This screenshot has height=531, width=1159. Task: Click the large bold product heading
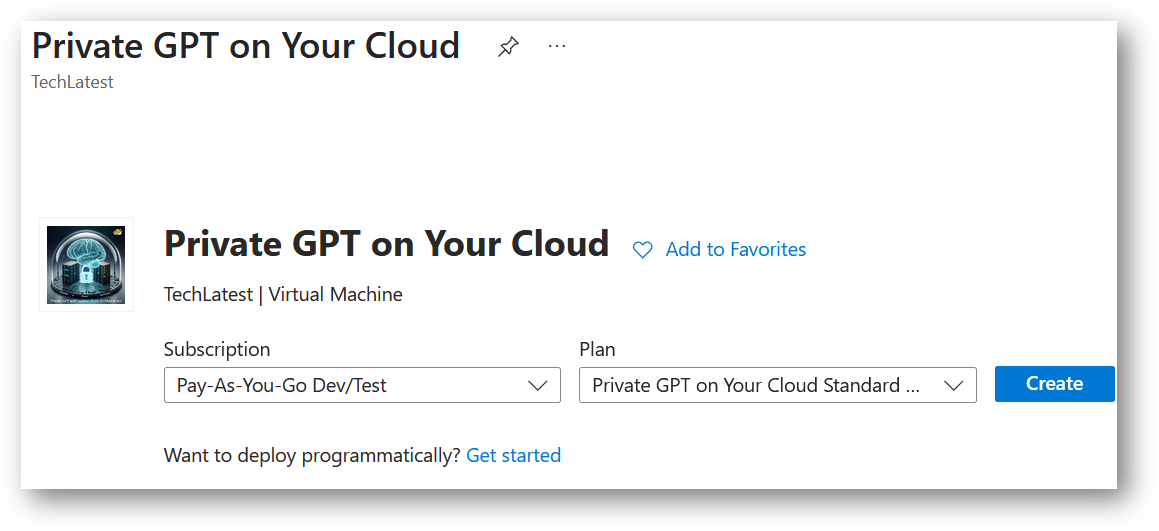point(386,244)
